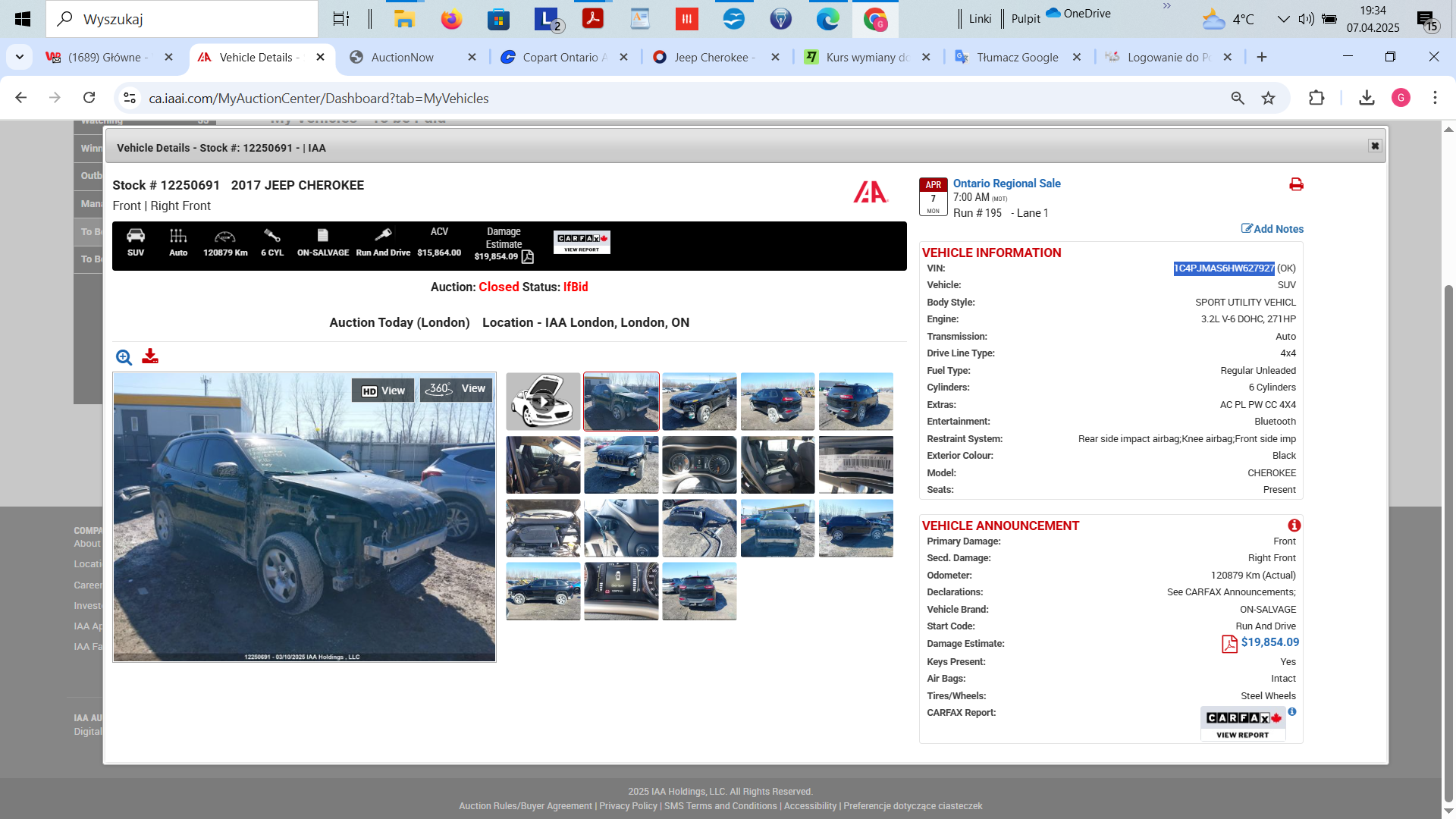Screen dimensions: 1456x819
Task: Open the $19,854.09 damage estimate link
Action: tap(1269, 642)
